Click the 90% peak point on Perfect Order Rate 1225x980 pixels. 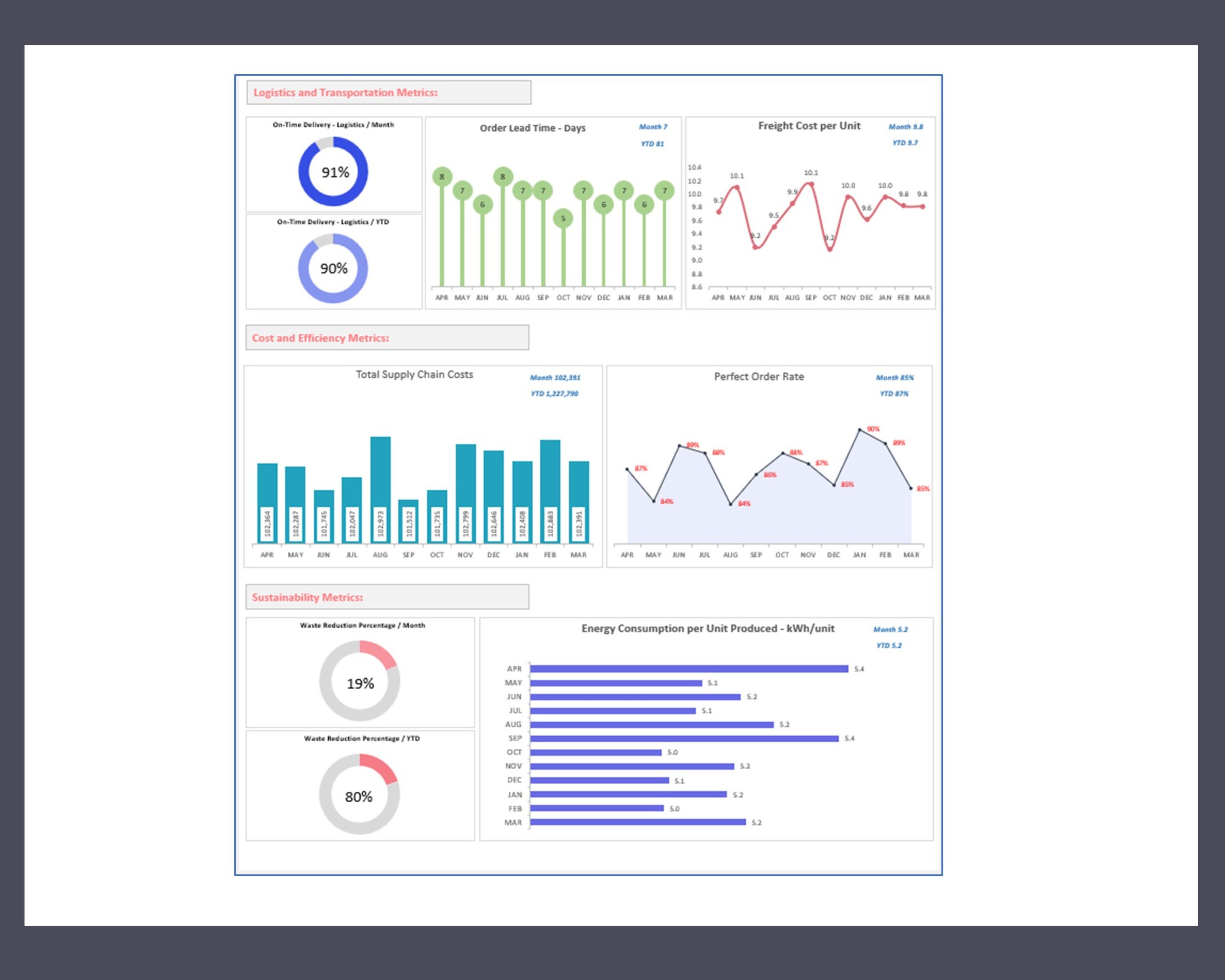[860, 430]
